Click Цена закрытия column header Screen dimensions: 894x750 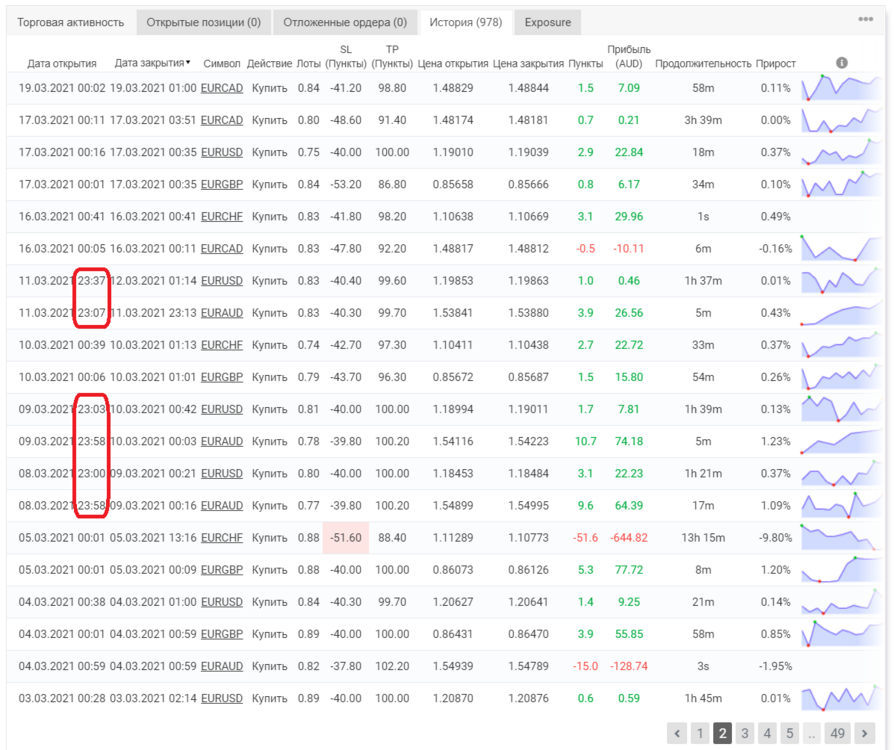(x=528, y=63)
